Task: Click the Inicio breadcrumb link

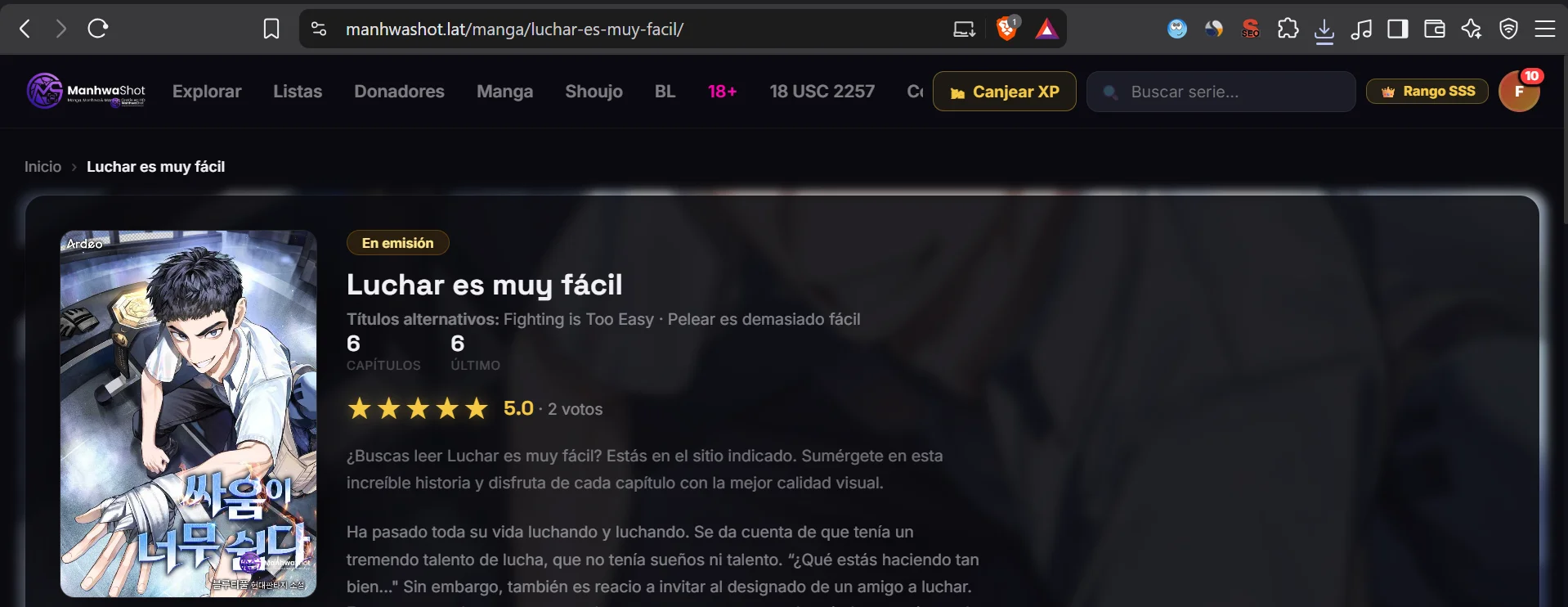Action: (x=43, y=167)
